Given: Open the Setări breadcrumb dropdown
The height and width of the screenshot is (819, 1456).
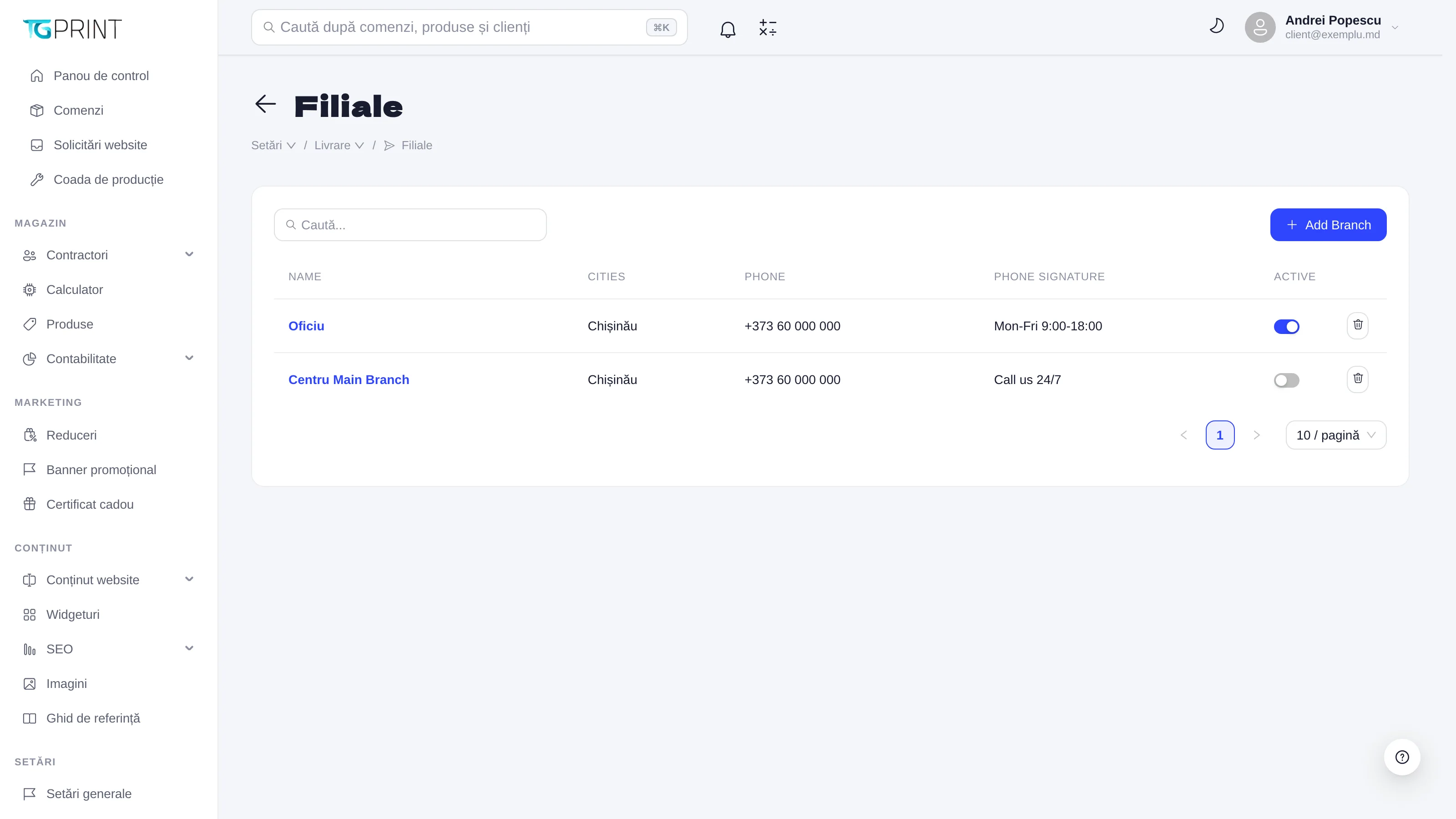Looking at the screenshot, I should tap(273, 146).
